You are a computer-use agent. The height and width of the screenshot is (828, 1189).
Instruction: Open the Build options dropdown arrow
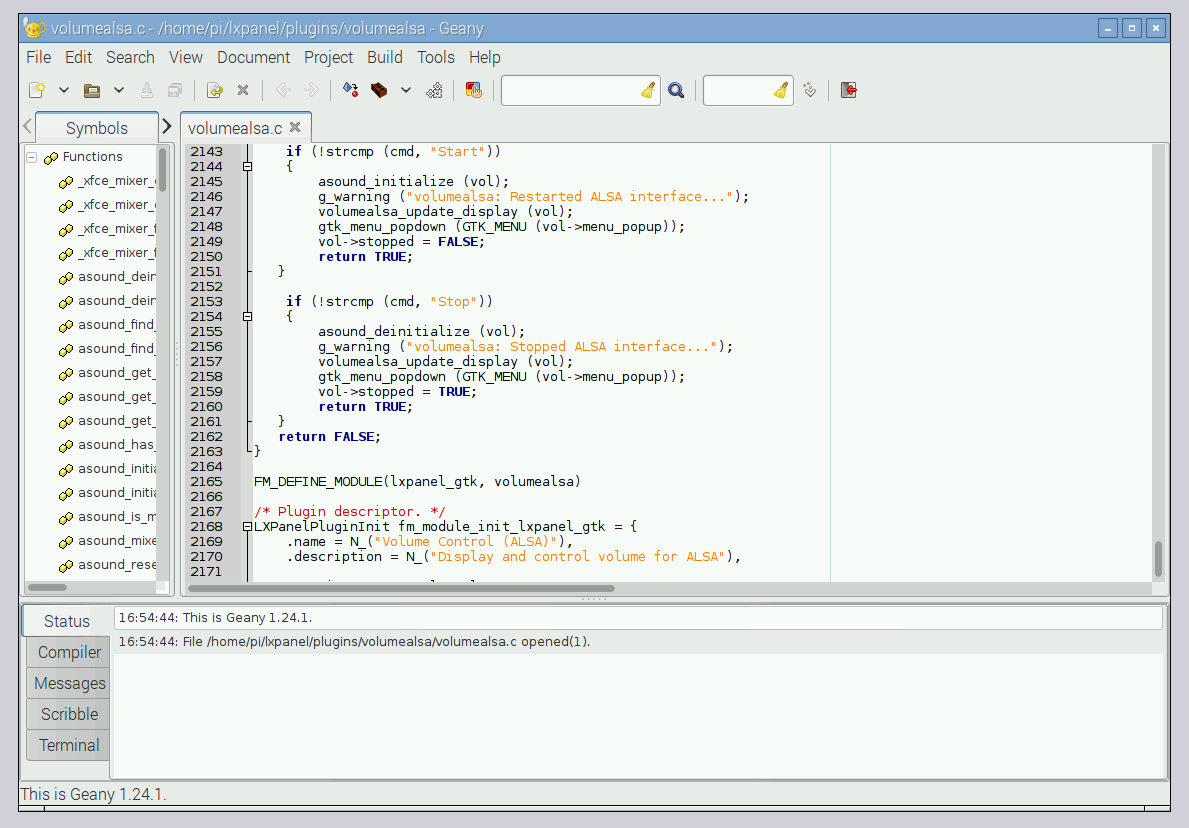tap(406, 90)
